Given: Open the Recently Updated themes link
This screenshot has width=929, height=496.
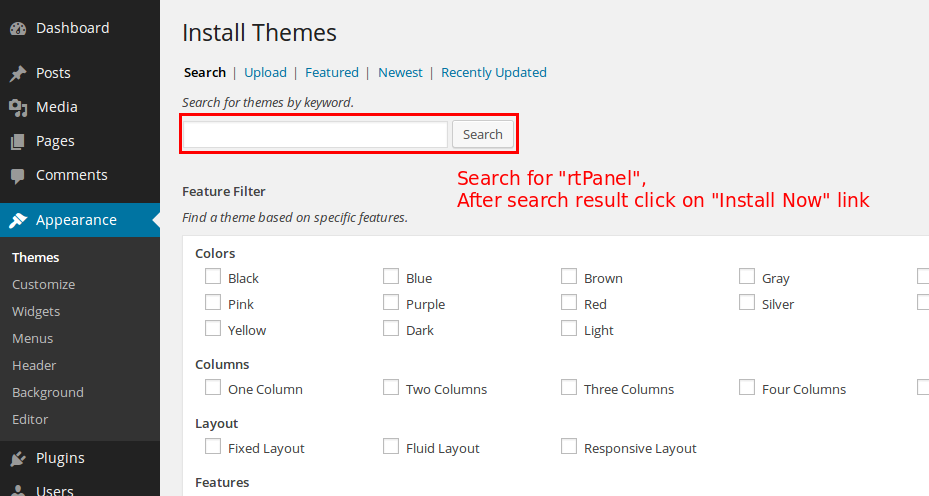Looking at the screenshot, I should 494,72.
